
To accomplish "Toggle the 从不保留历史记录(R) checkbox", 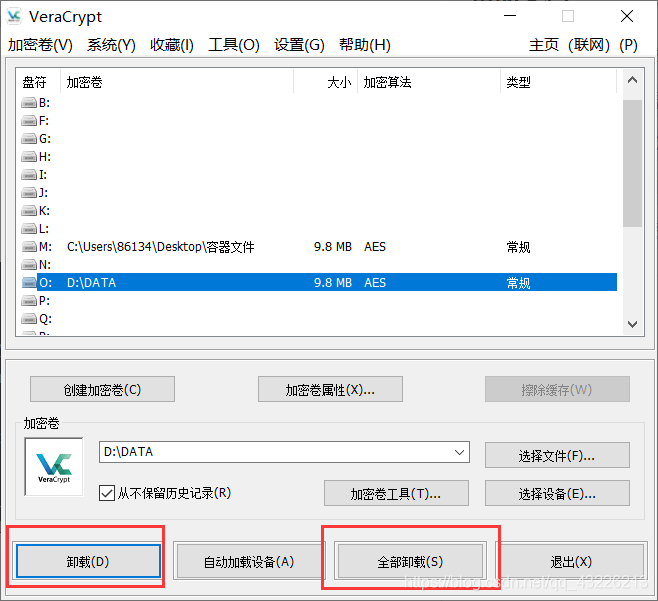I will click(107, 493).
